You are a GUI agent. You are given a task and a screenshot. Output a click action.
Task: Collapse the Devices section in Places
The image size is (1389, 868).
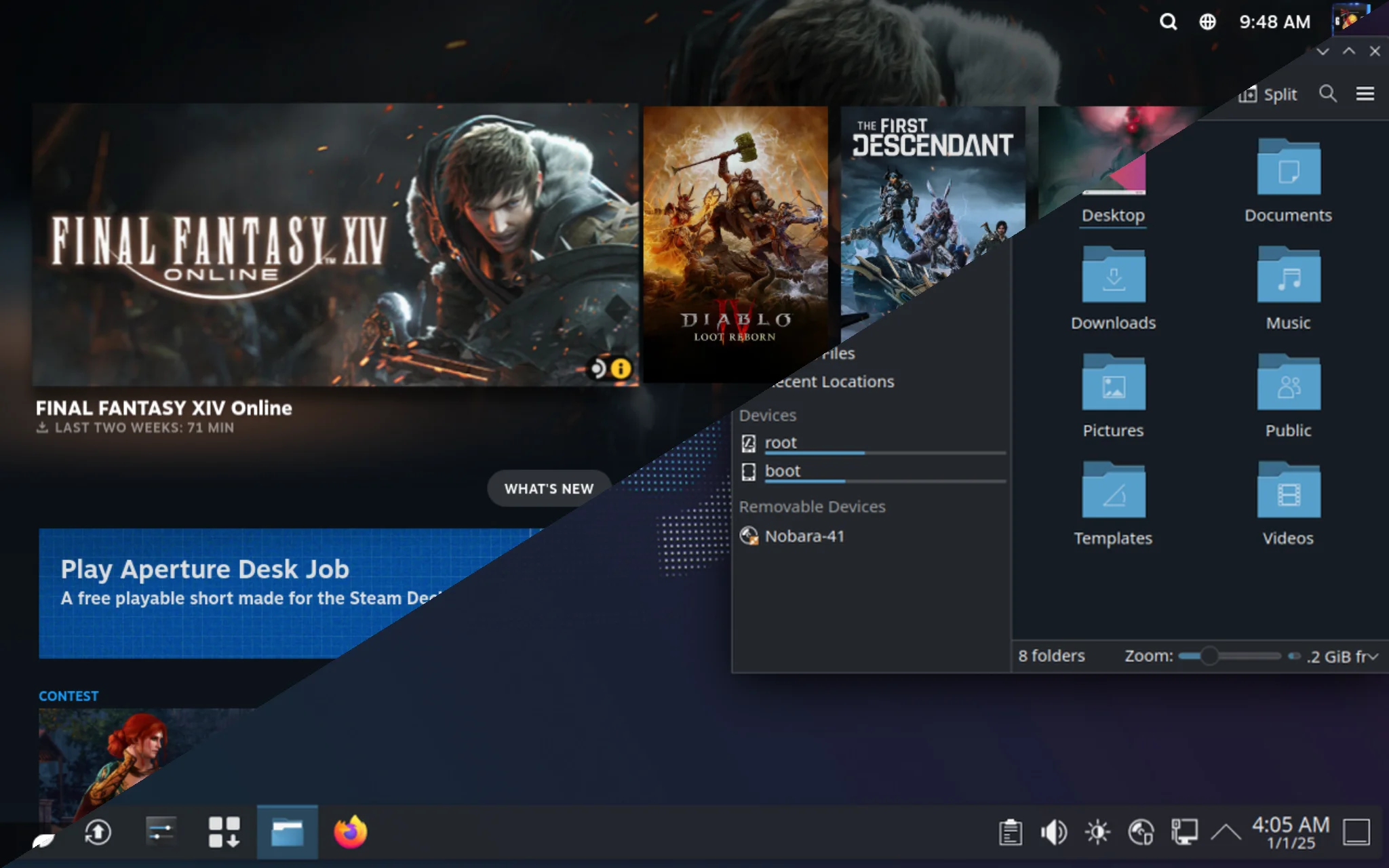point(768,415)
